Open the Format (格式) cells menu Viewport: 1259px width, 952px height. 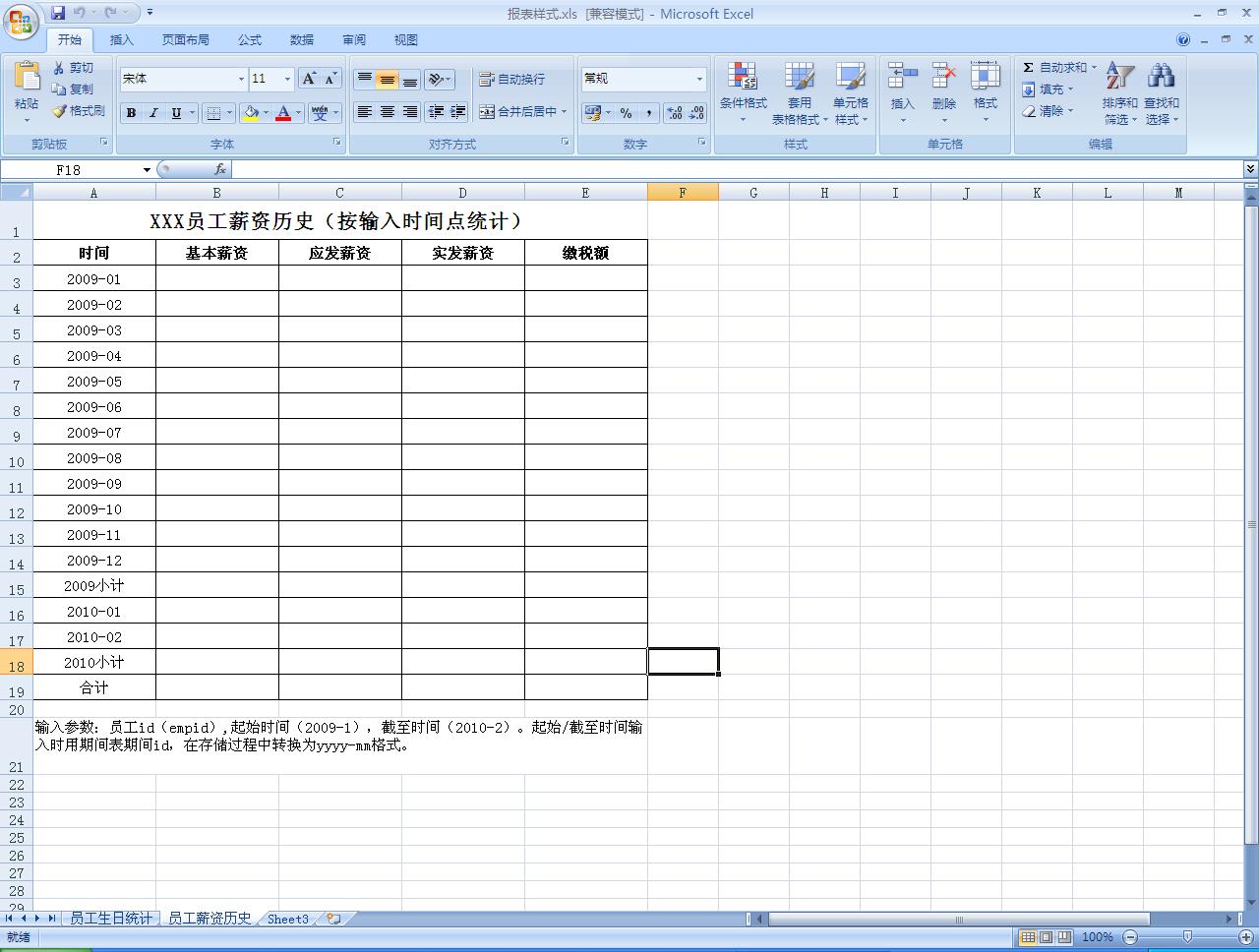tap(986, 93)
